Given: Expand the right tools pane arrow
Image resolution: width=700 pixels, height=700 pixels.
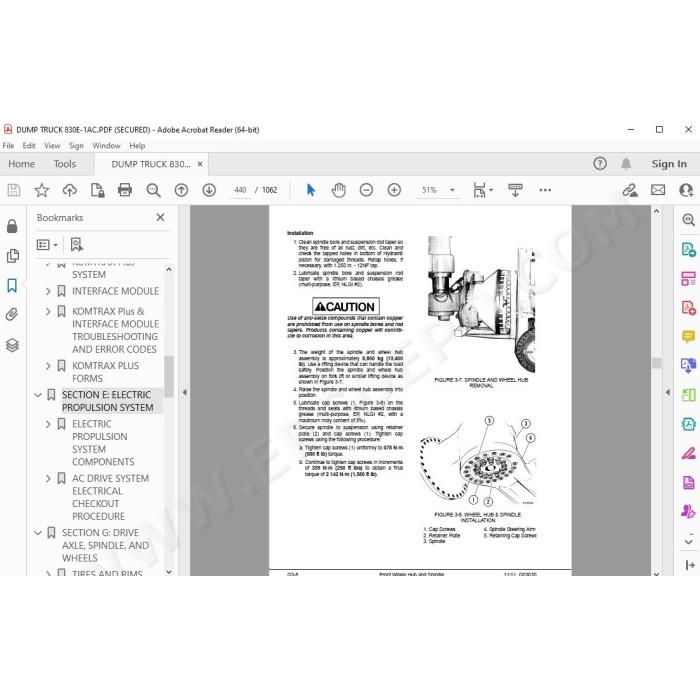Looking at the screenshot, I should coord(667,392).
